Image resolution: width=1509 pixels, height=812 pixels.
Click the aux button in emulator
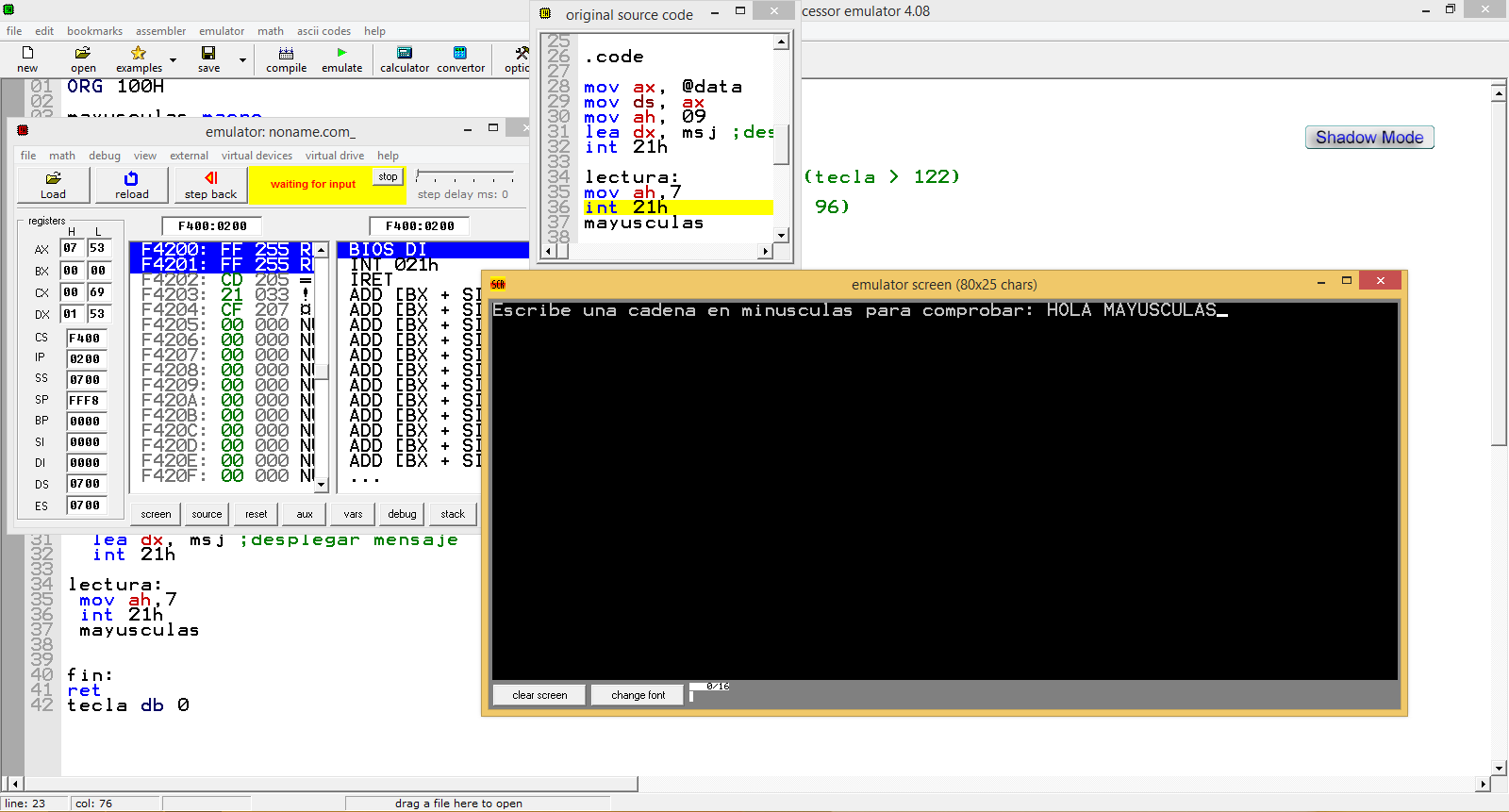[x=305, y=514]
